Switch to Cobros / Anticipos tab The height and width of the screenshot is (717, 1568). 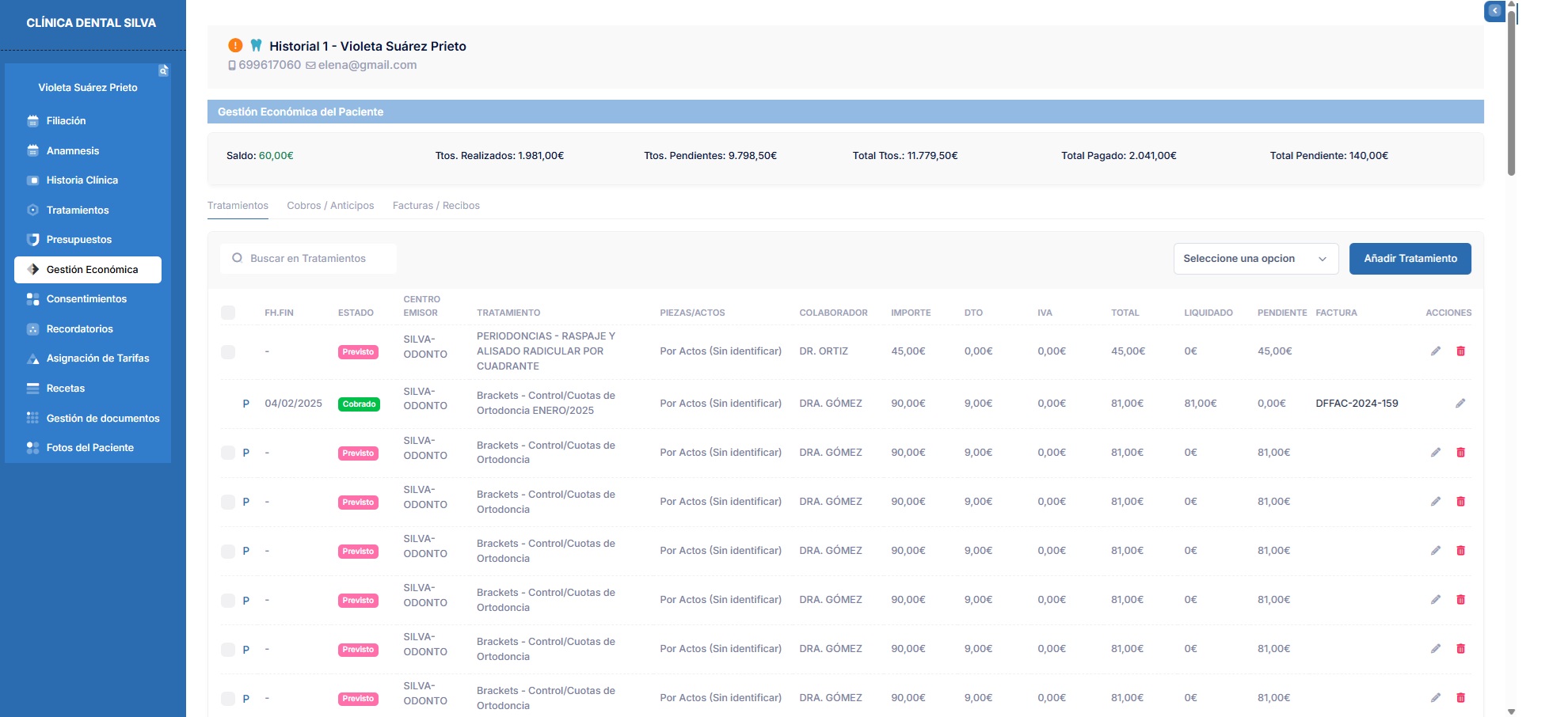(x=330, y=206)
